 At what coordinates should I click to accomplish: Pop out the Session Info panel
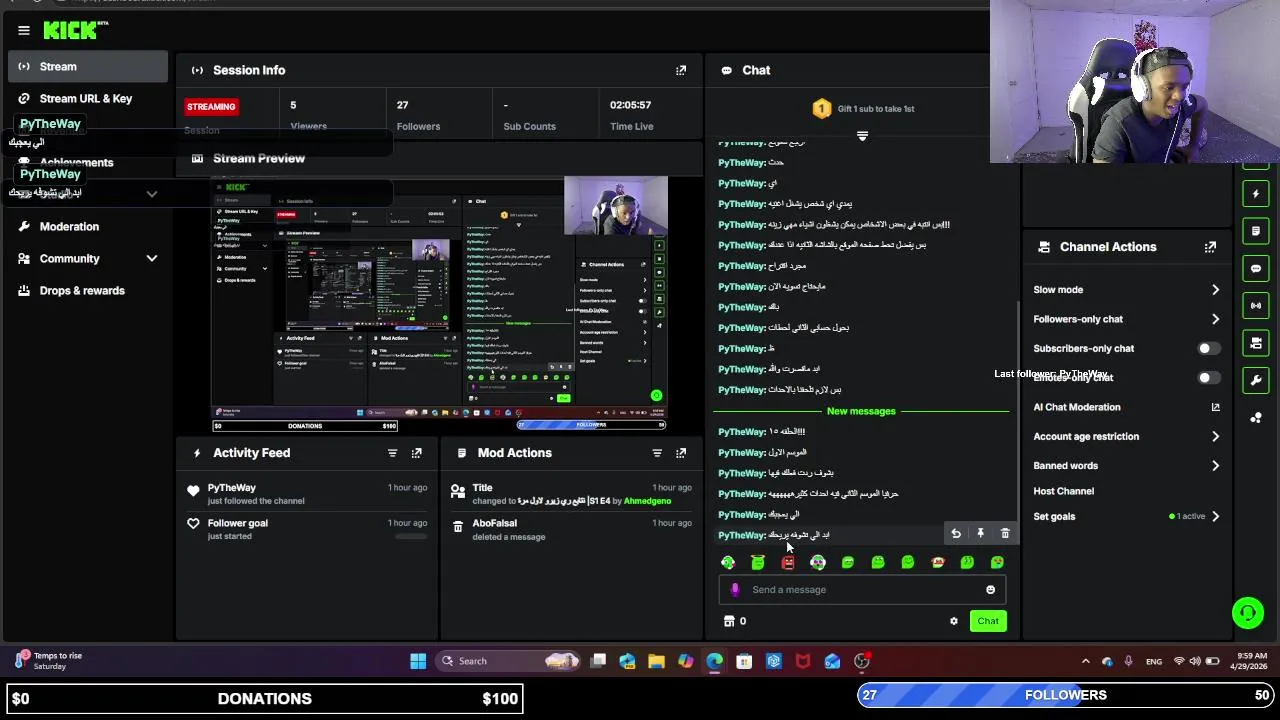click(x=681, y=70)
